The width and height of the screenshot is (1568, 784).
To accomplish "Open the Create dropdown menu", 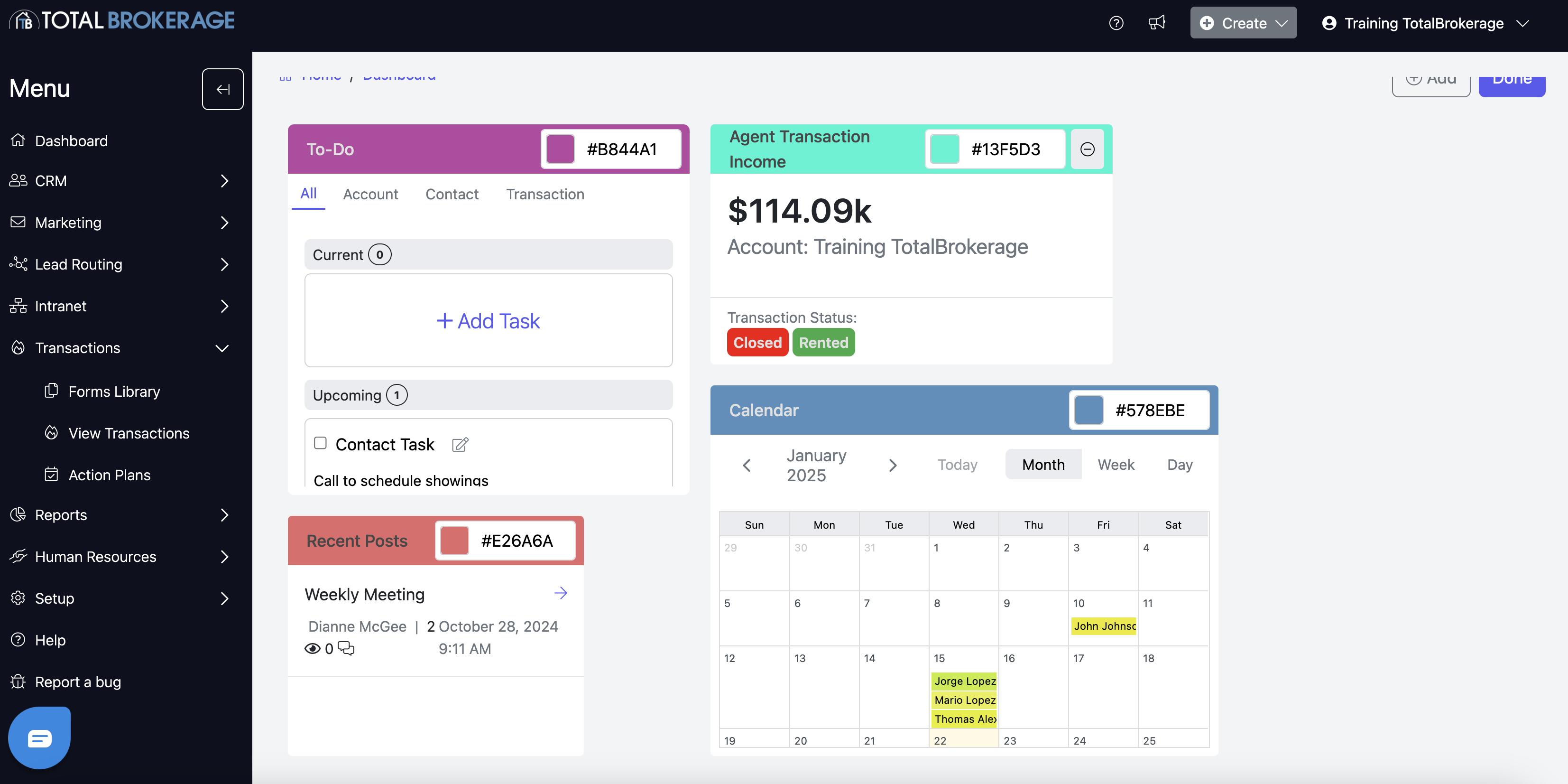I will click(x=1243, y=23).
